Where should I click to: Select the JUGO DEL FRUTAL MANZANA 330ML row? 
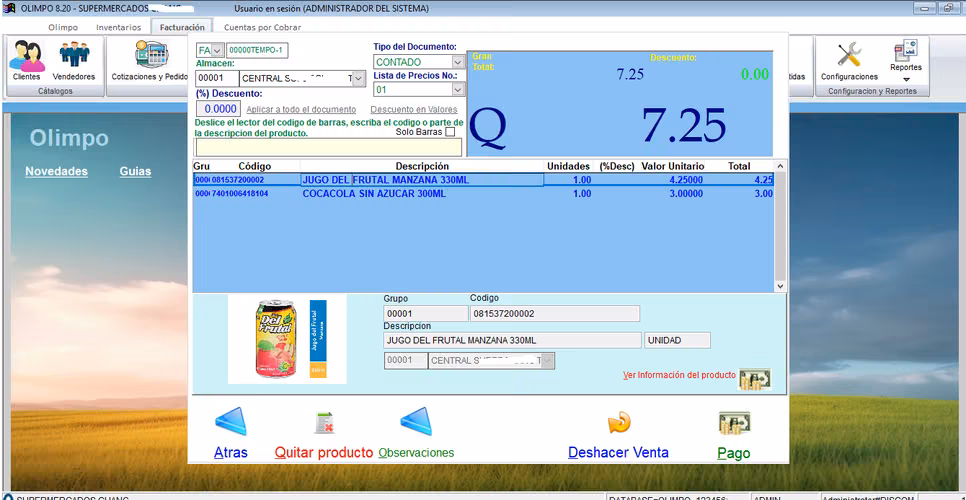coord(483,180)
